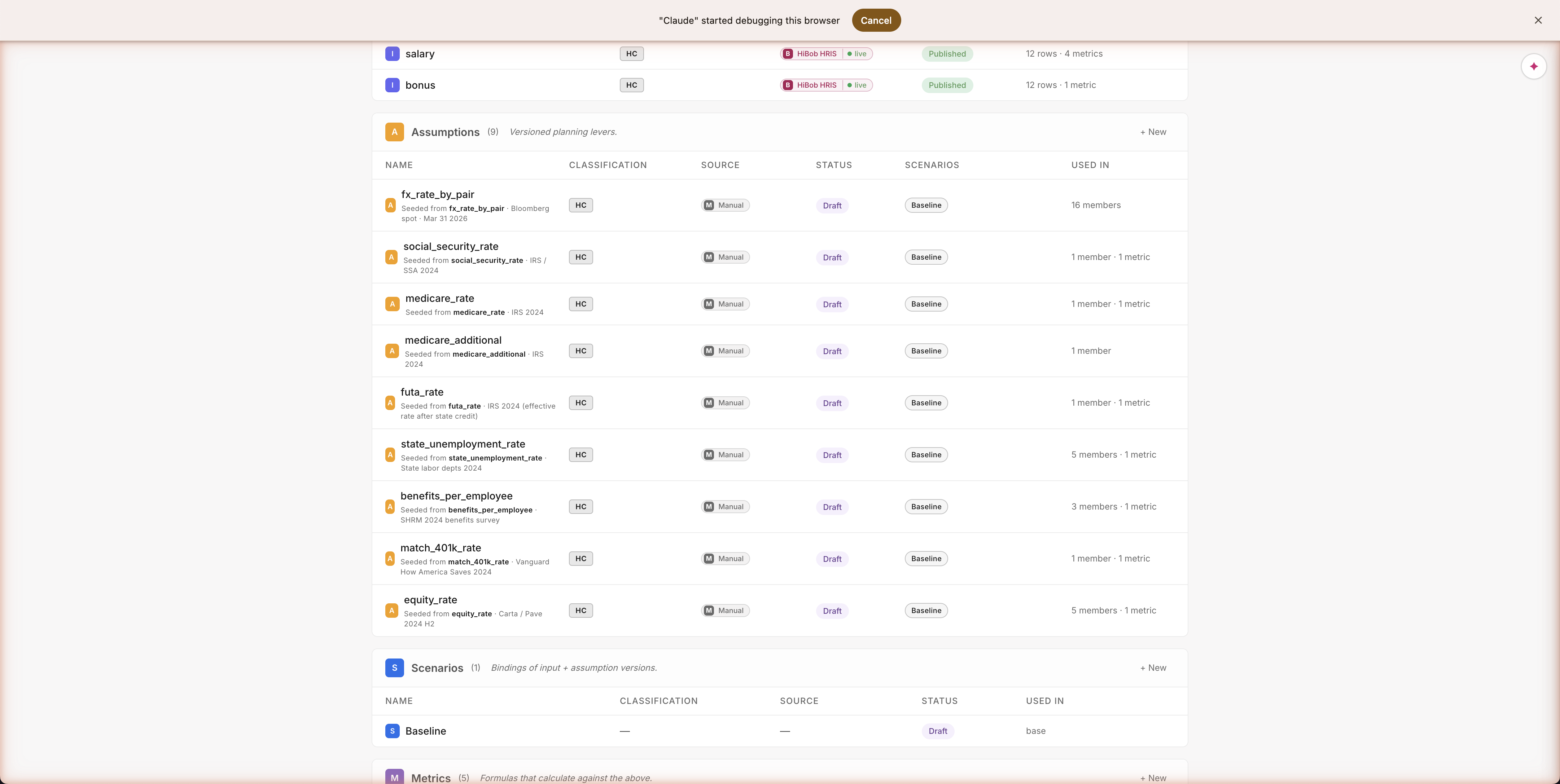The height and width of the screenshot is (784, 1560).
Task: Click the Manual source badge for fx_rate_by_pair
Action: (725, 205)
